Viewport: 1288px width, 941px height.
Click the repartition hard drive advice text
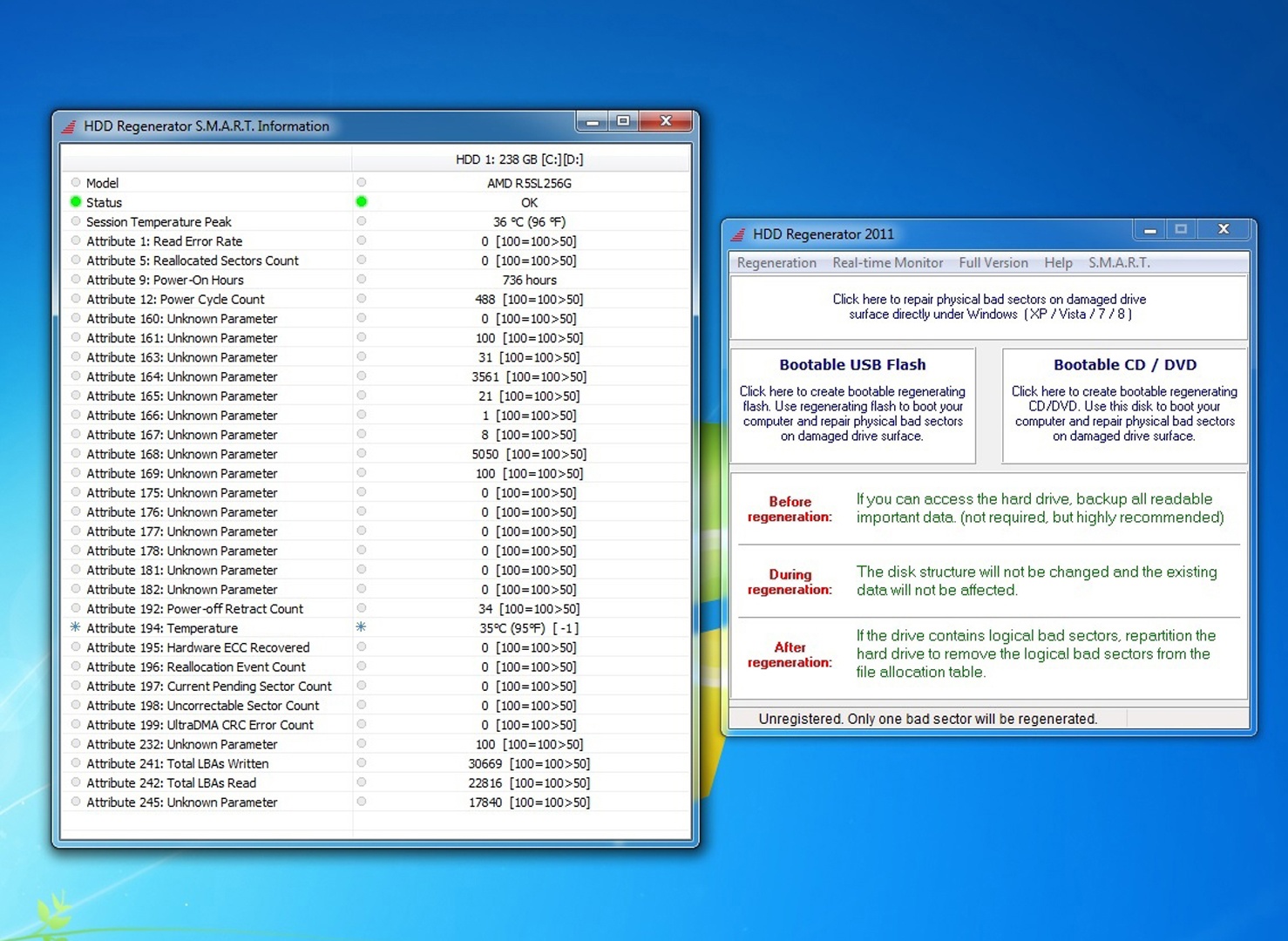point(1035,653)
